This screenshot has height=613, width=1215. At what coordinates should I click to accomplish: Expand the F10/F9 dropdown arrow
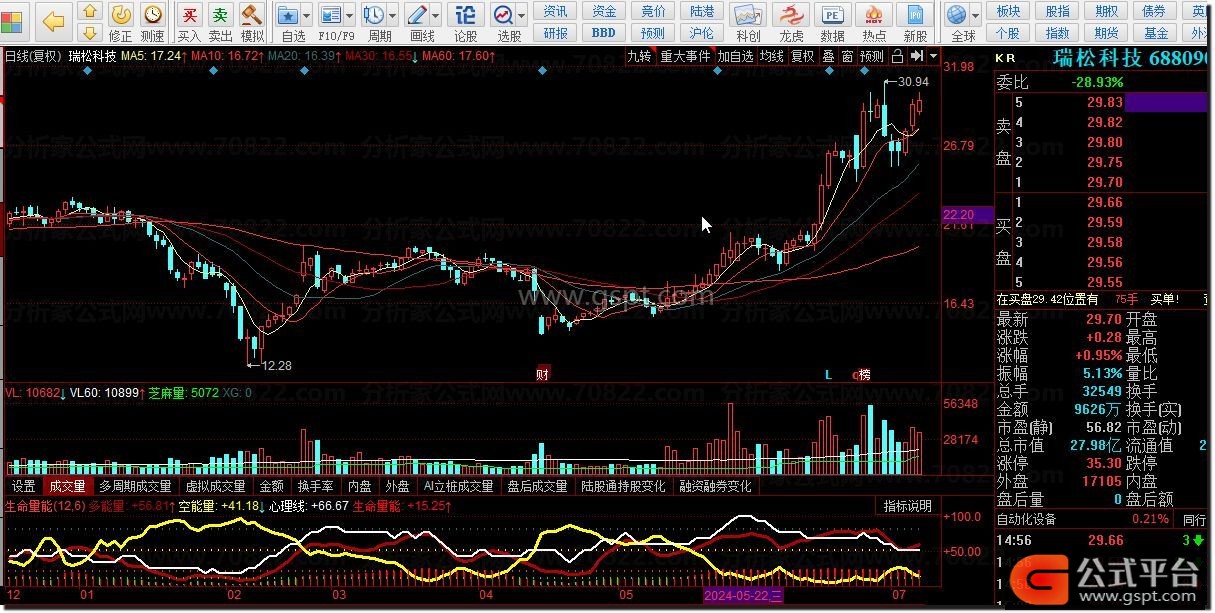pos(349,15)
